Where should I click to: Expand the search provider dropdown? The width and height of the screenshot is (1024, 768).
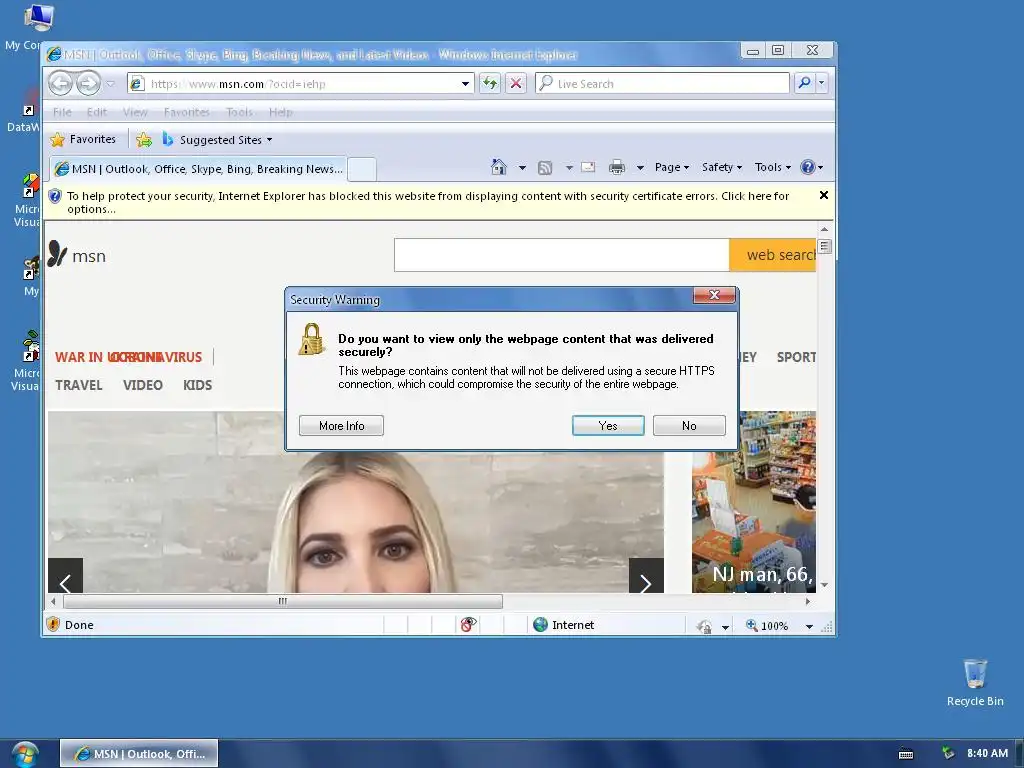[x=822, y=83]
